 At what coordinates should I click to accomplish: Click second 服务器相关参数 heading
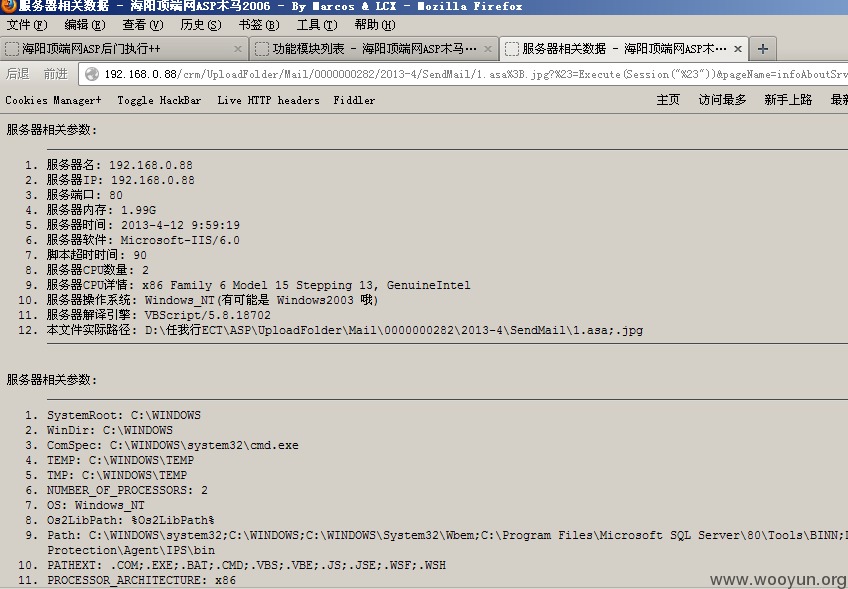(x=52, y=380)
